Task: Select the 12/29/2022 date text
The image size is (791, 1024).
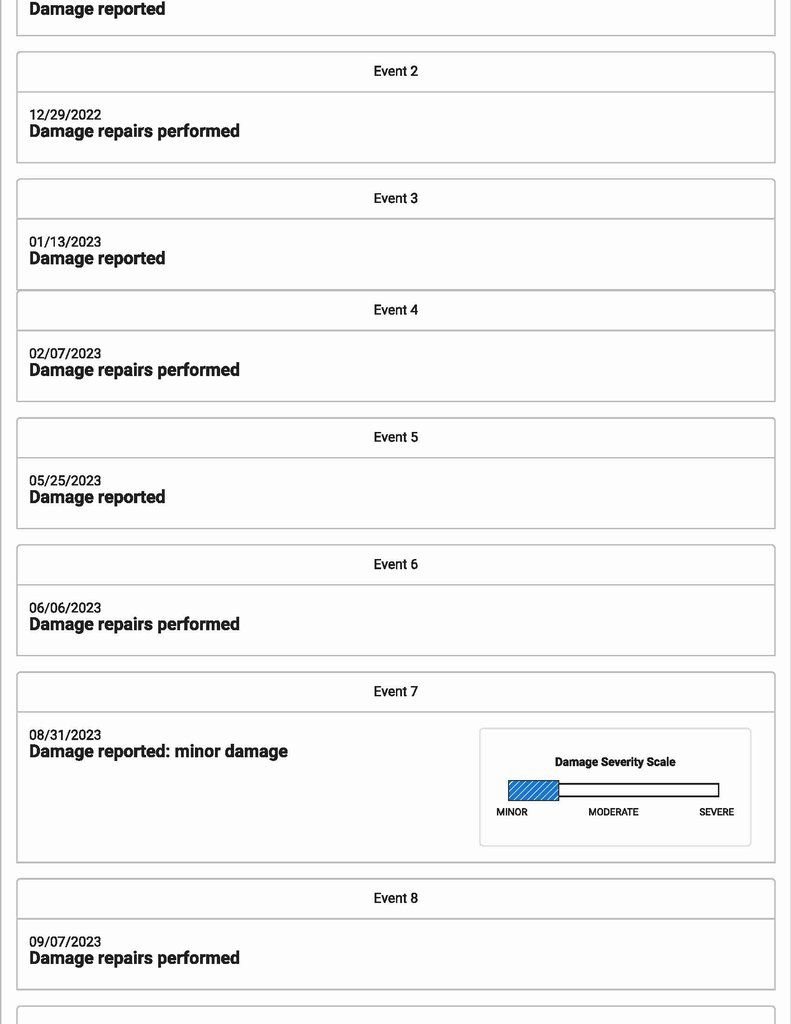Action: [65, 115]
